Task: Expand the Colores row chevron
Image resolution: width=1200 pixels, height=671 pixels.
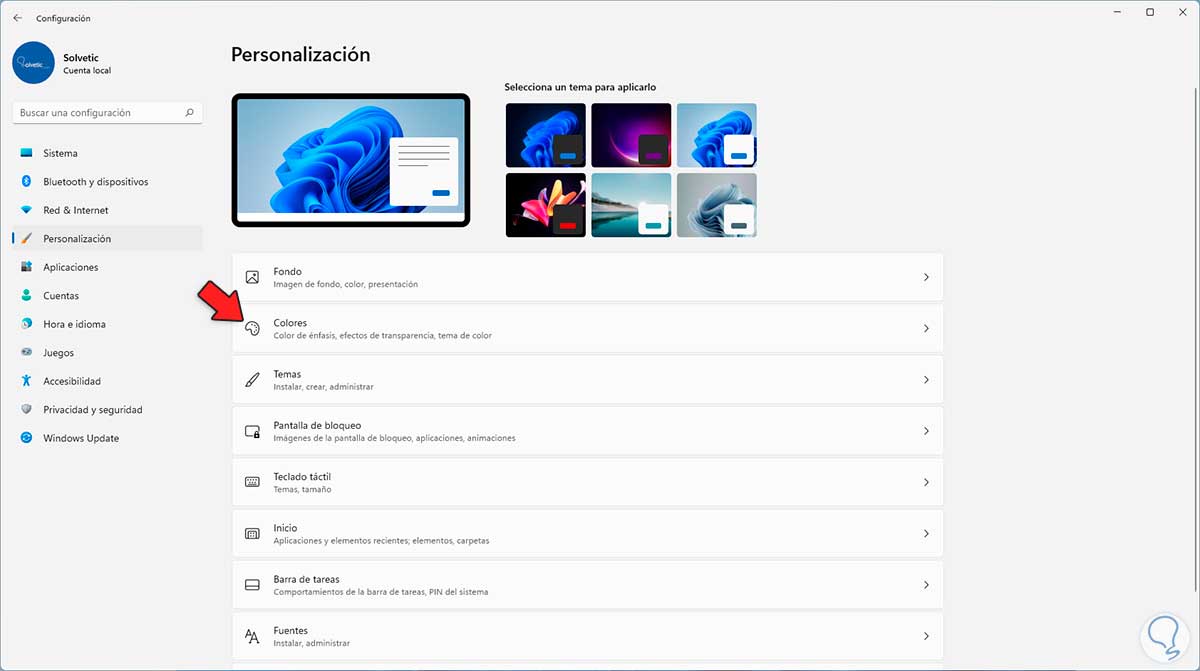Action: pos(926,328)
